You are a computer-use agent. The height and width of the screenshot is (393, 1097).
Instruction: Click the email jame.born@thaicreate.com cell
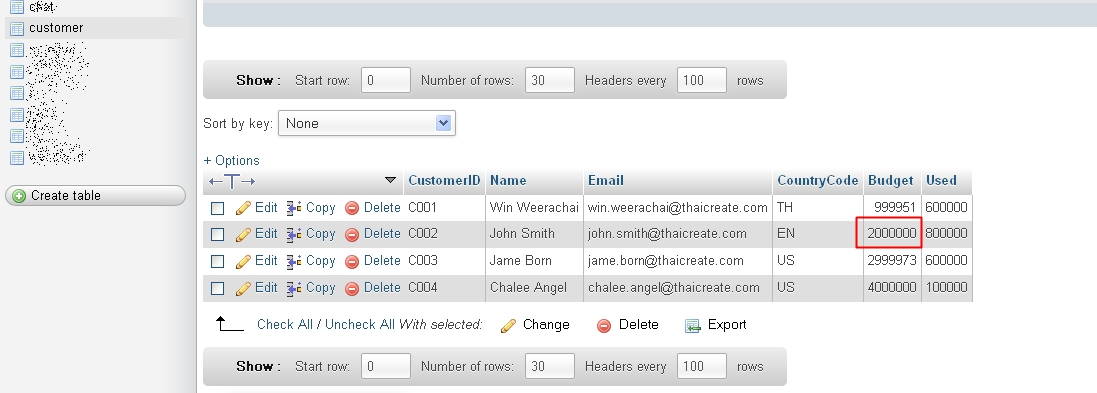click(665, 260)
